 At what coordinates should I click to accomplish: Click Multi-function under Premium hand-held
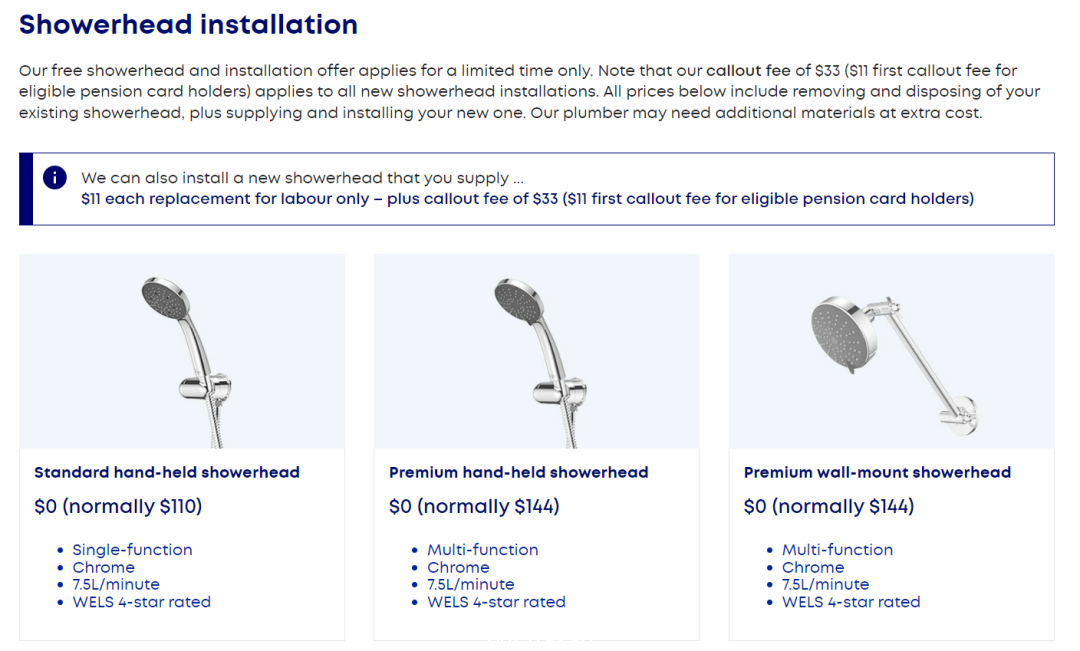tap(483, 550)
